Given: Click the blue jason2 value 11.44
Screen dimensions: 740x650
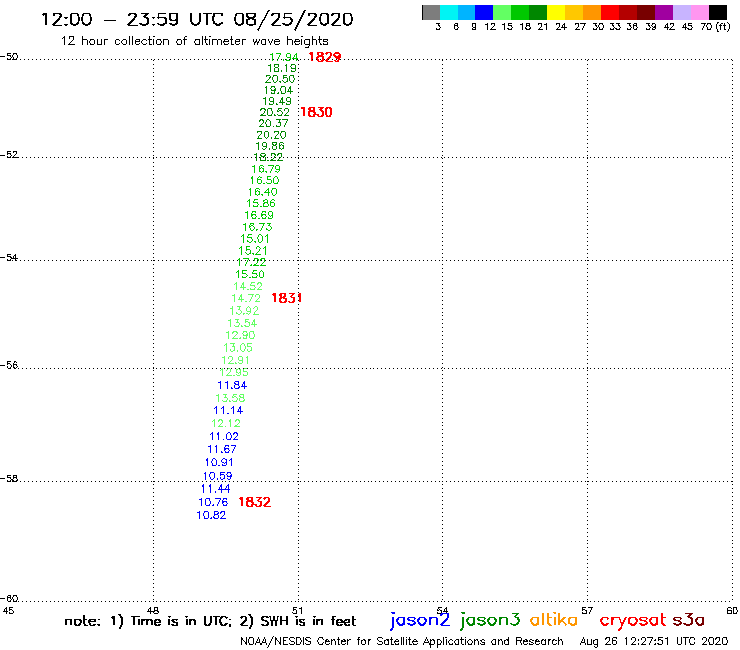Looking at the screenshot, I should click(216, 489).
